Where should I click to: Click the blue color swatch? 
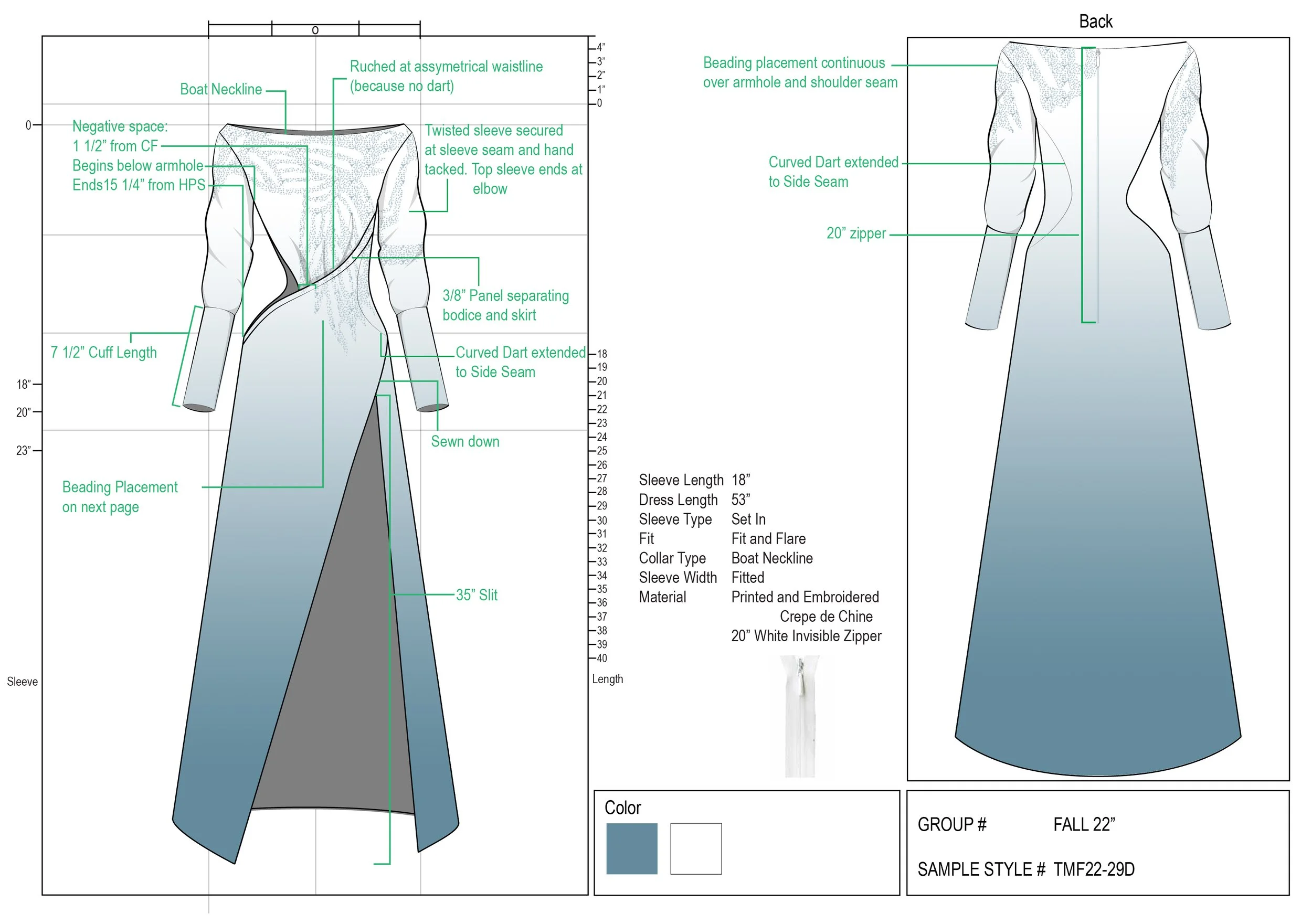click(631, 848)
